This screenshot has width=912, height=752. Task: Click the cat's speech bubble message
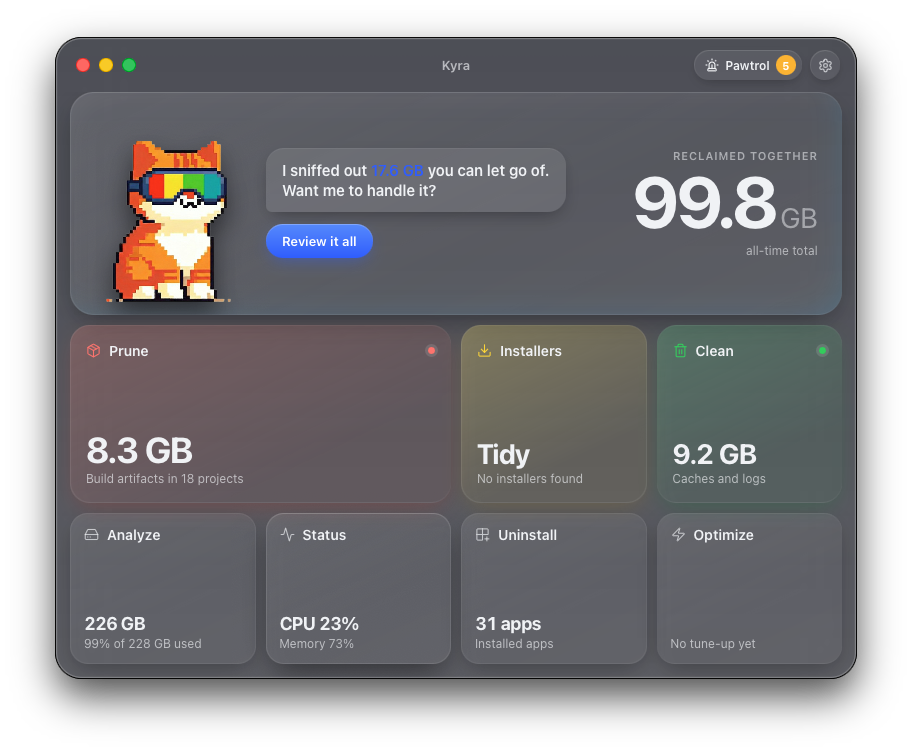tap(416, 180)
